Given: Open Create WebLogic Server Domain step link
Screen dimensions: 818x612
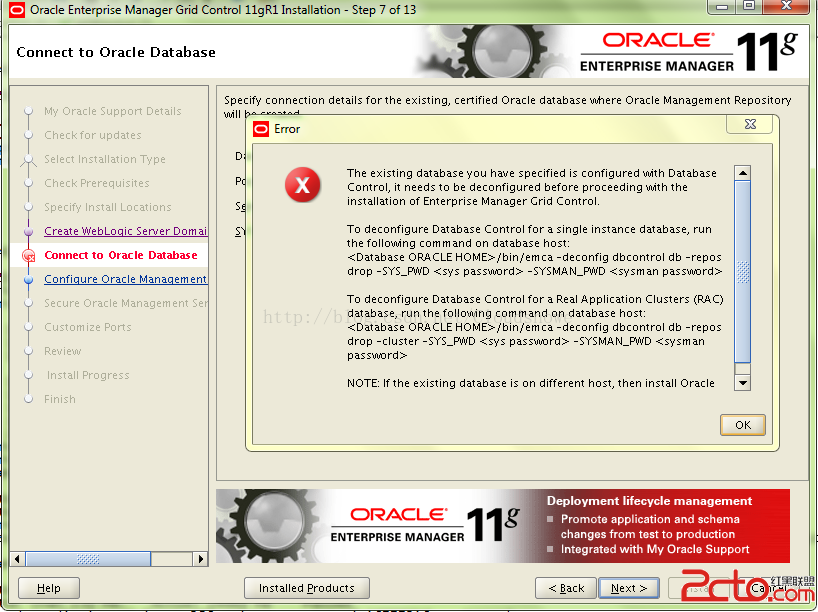Looking at the screenshot, I should pyautogui.click(x=125, y=231).
